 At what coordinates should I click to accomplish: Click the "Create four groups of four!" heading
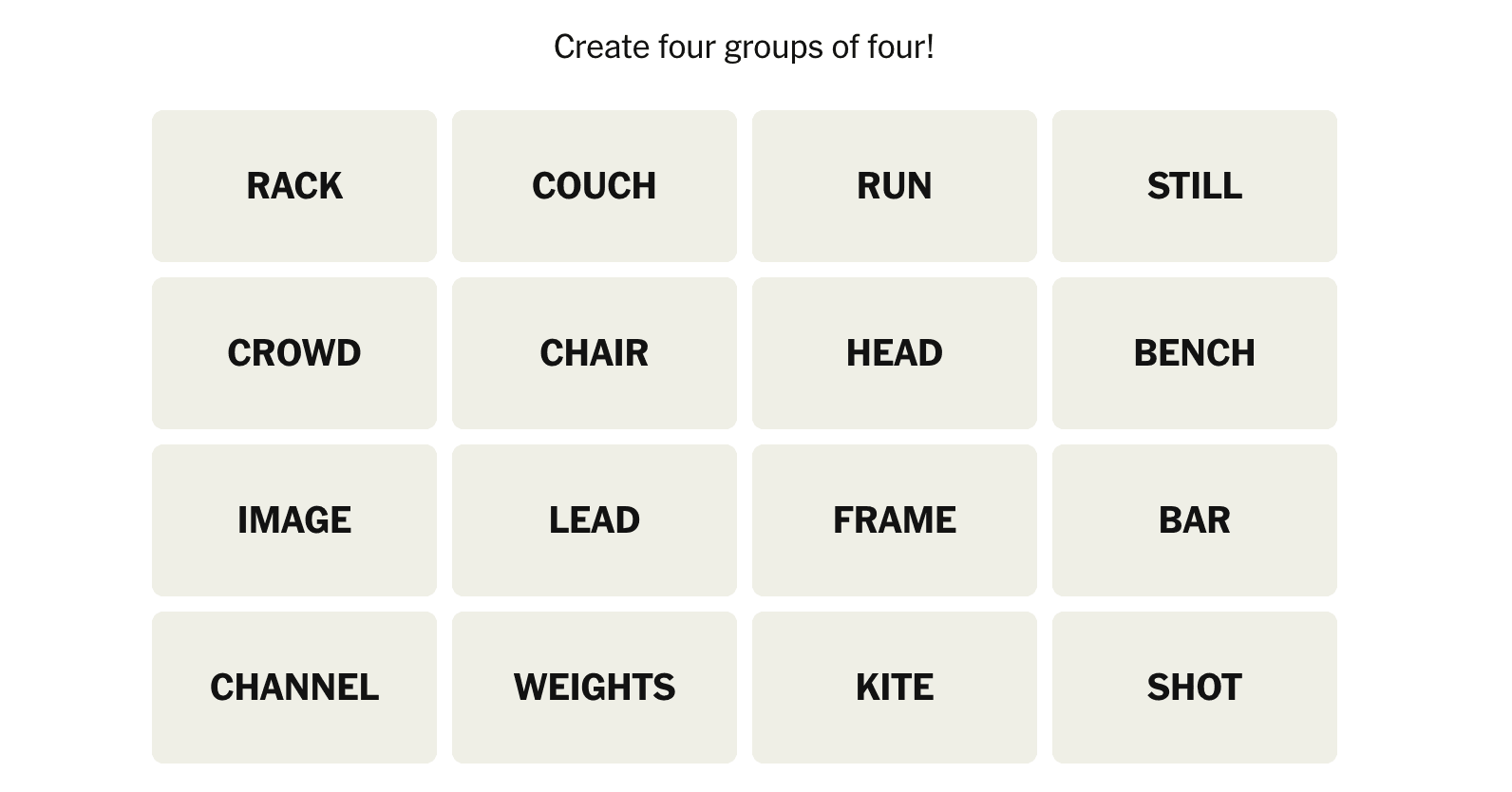[745, 47]
